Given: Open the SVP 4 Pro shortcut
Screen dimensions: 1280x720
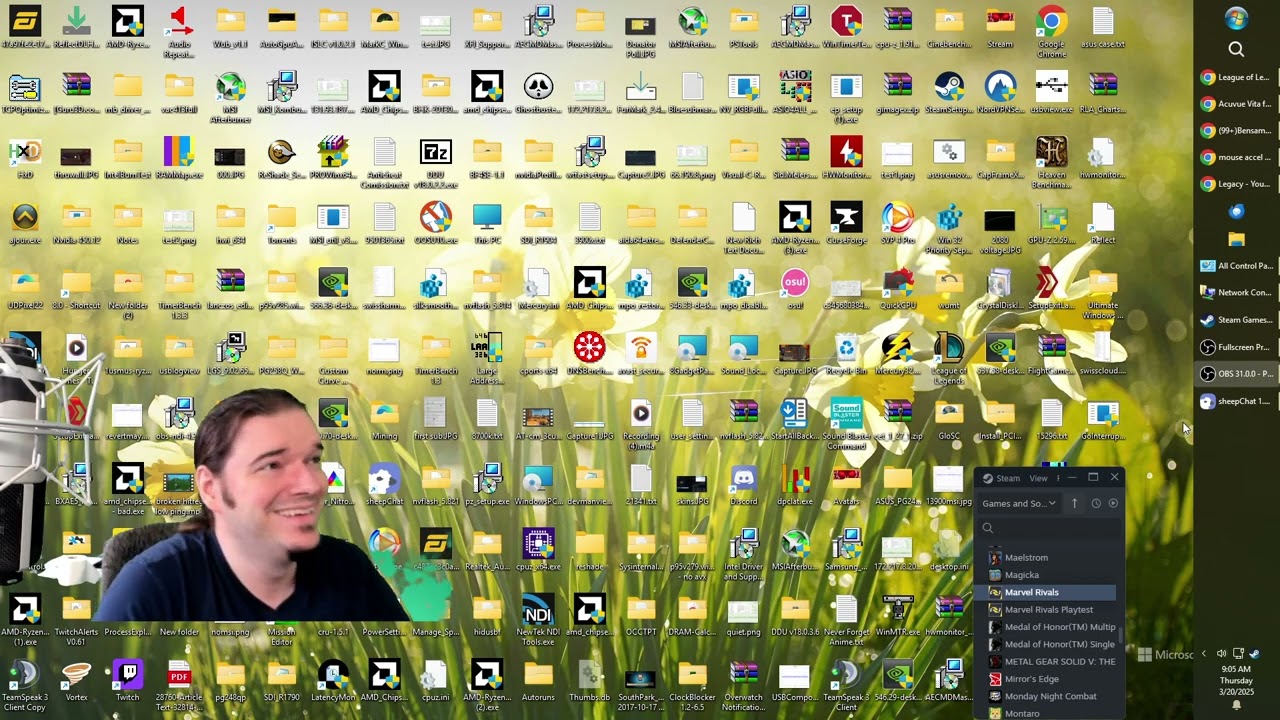Looking at the screenshot, I should pyautogui.click(x=897, y=225).
